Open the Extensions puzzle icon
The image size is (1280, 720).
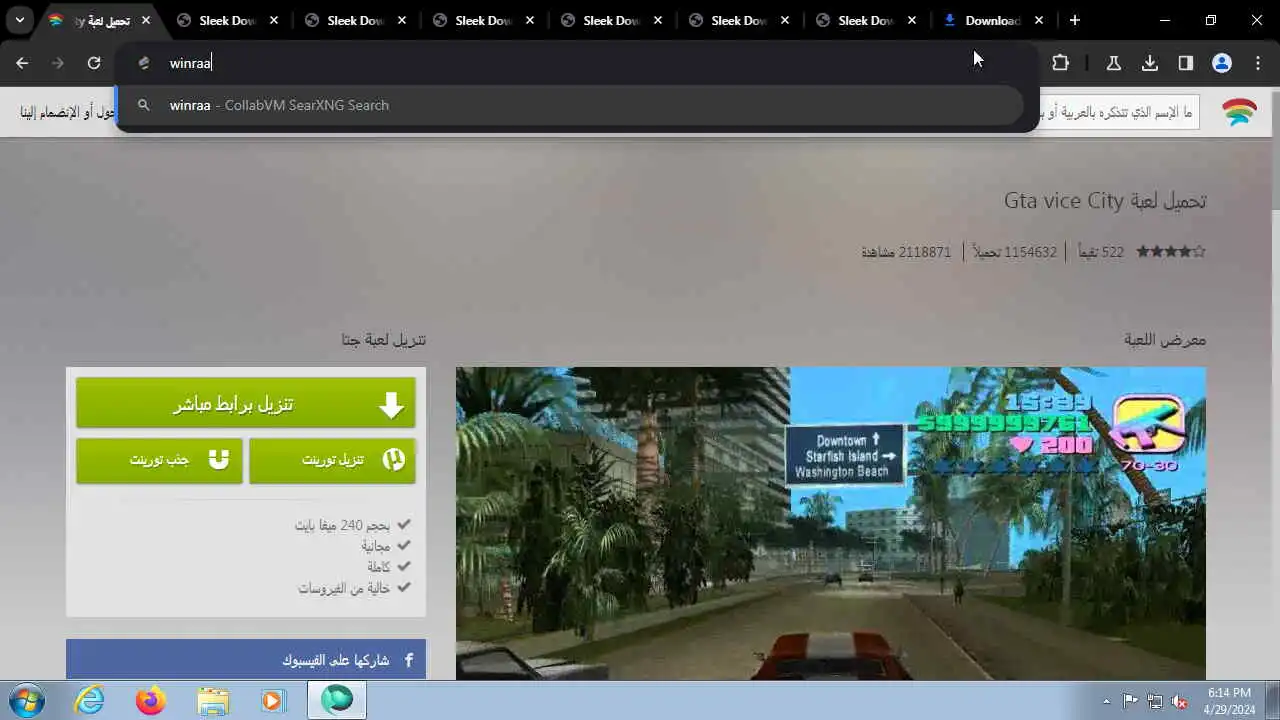click(x=1061, y=63)
